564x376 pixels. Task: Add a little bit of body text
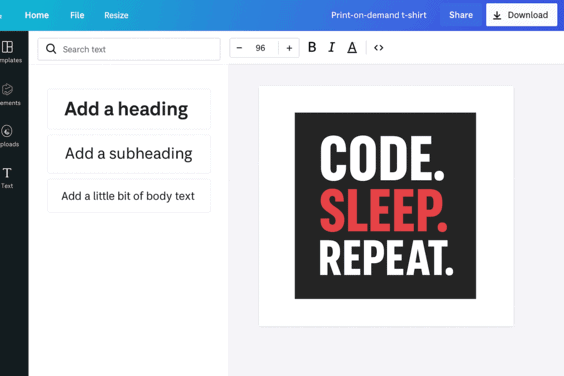click(x=129, y=196)
